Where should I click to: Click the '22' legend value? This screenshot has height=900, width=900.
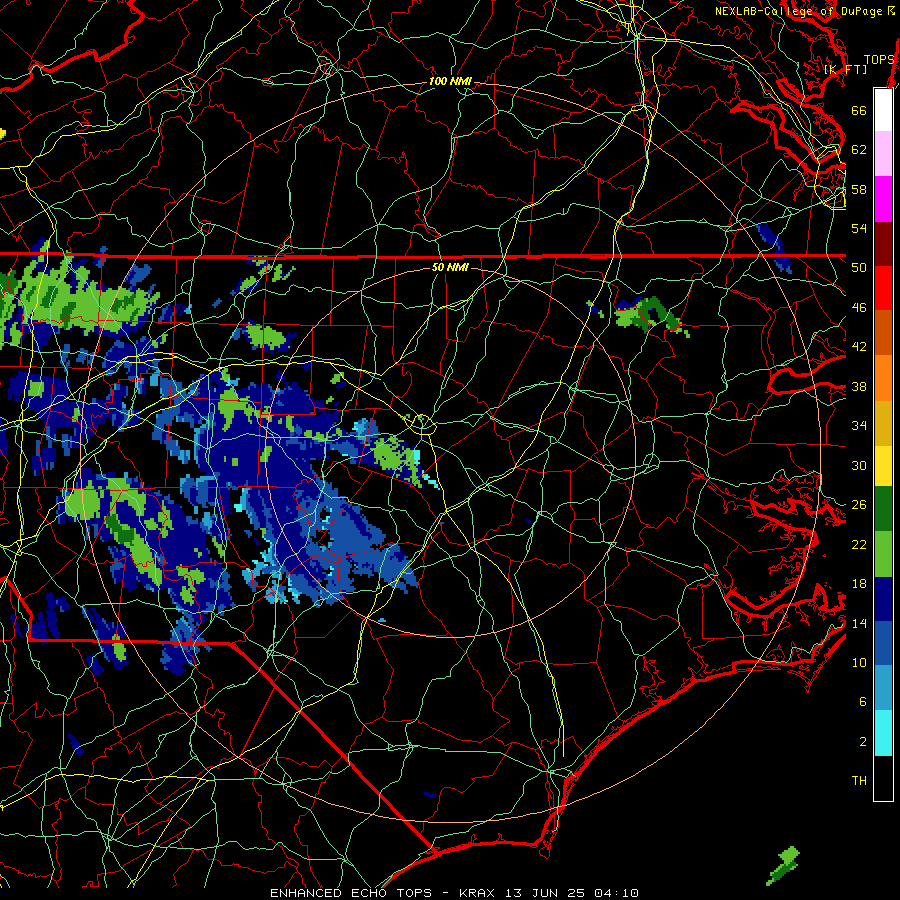pos(859,545)
